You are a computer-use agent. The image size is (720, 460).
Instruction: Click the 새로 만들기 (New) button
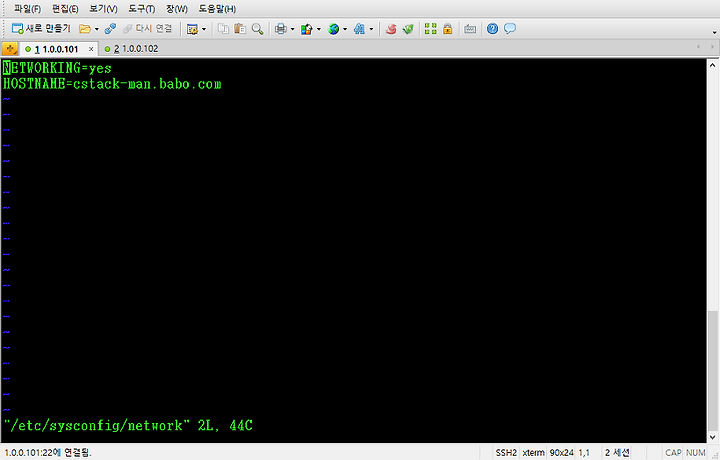click(41, 28)
